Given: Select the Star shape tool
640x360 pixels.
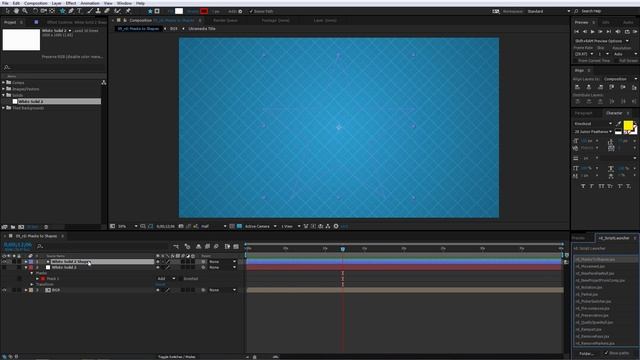Looking at the screenshot, I should [62, 11].
